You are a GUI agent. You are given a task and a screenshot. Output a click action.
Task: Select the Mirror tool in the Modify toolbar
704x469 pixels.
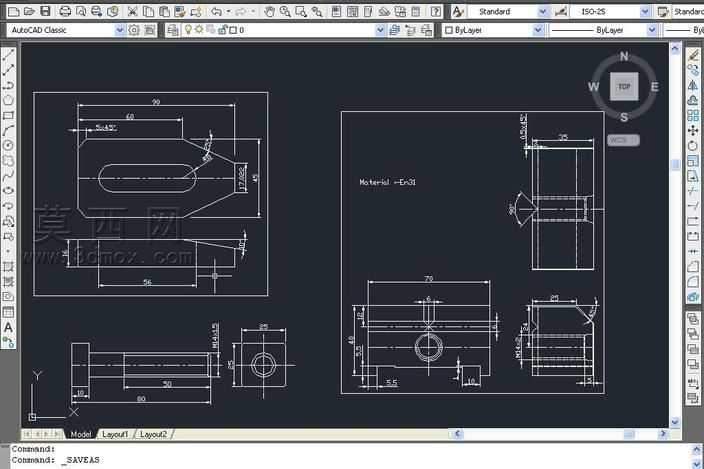pos(693,85)
